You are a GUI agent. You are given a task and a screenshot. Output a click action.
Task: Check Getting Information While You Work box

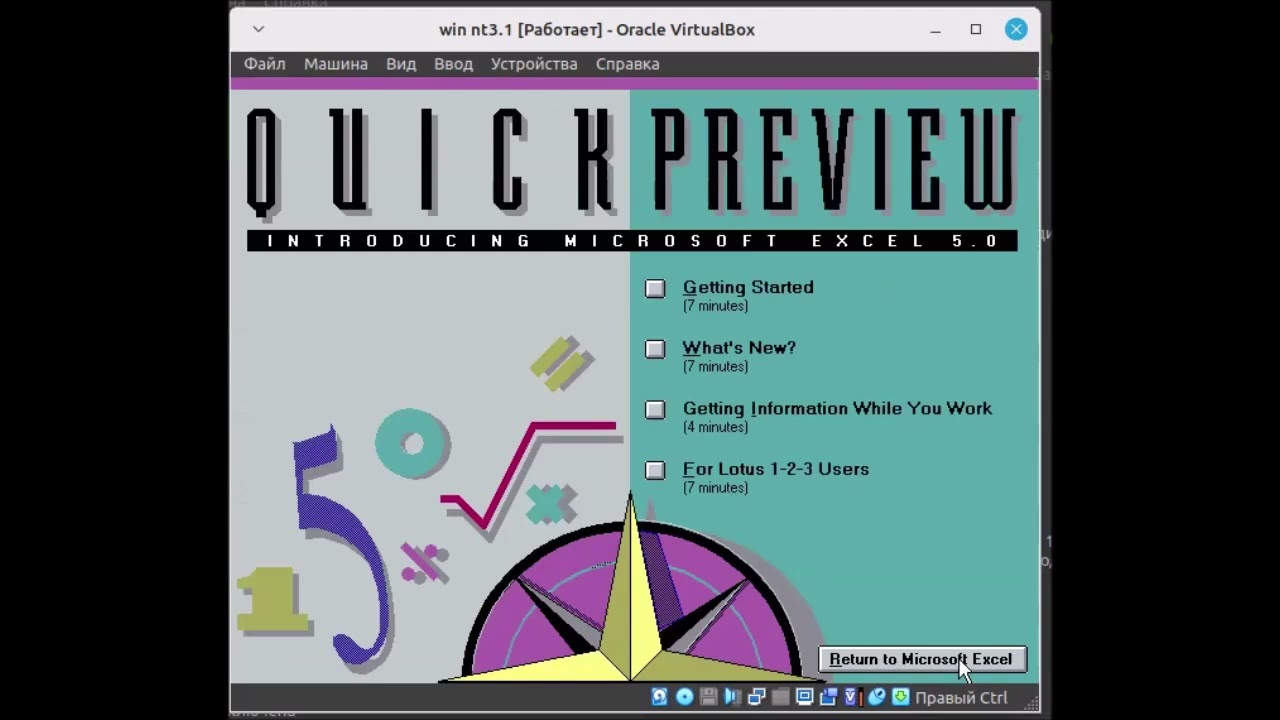[655, 410]
